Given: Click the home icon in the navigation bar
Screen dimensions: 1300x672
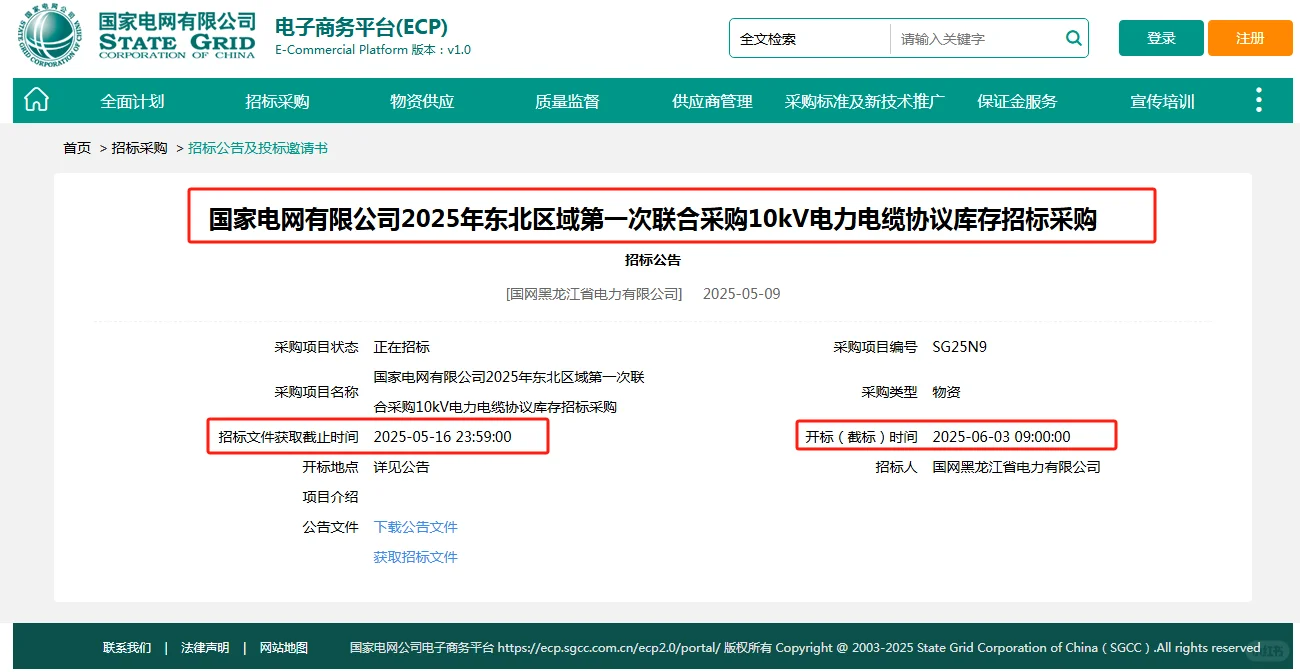Looking at the screenshot, I should pyautogui.click(x=36, y=100).
